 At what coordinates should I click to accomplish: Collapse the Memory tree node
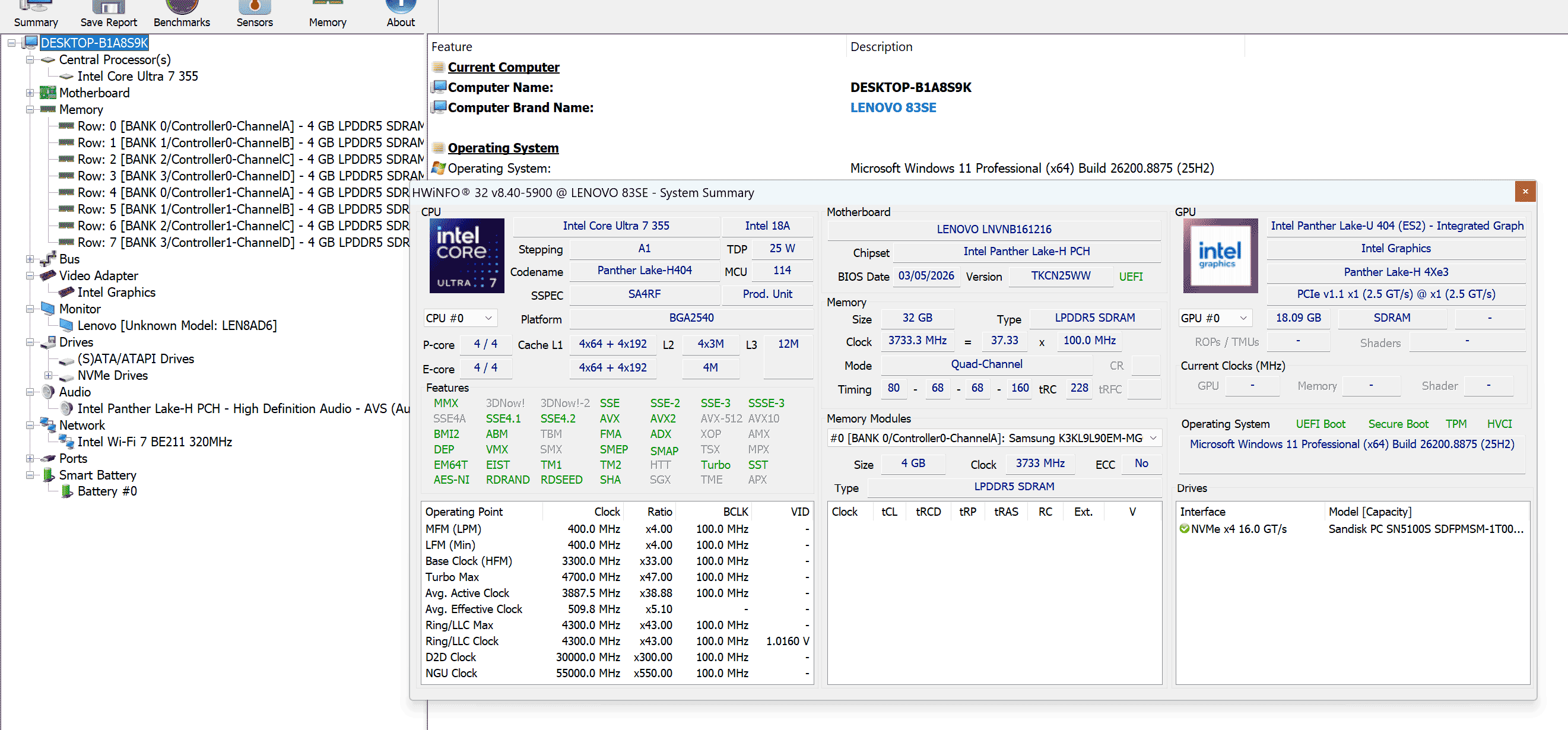point(29,110)
